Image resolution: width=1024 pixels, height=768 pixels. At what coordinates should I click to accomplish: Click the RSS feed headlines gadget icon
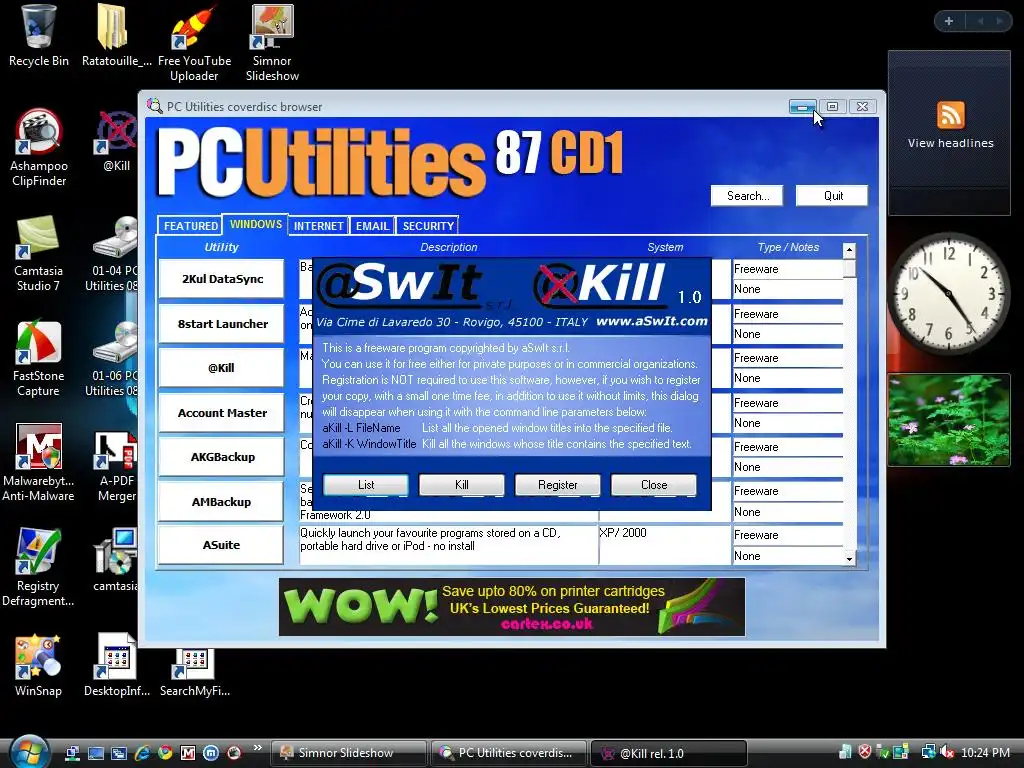click(x=950, y=115)
